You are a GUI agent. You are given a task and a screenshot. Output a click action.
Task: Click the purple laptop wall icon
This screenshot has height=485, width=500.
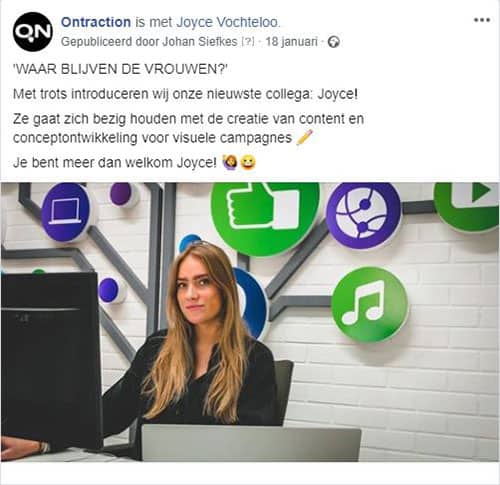tap(66, 212)
